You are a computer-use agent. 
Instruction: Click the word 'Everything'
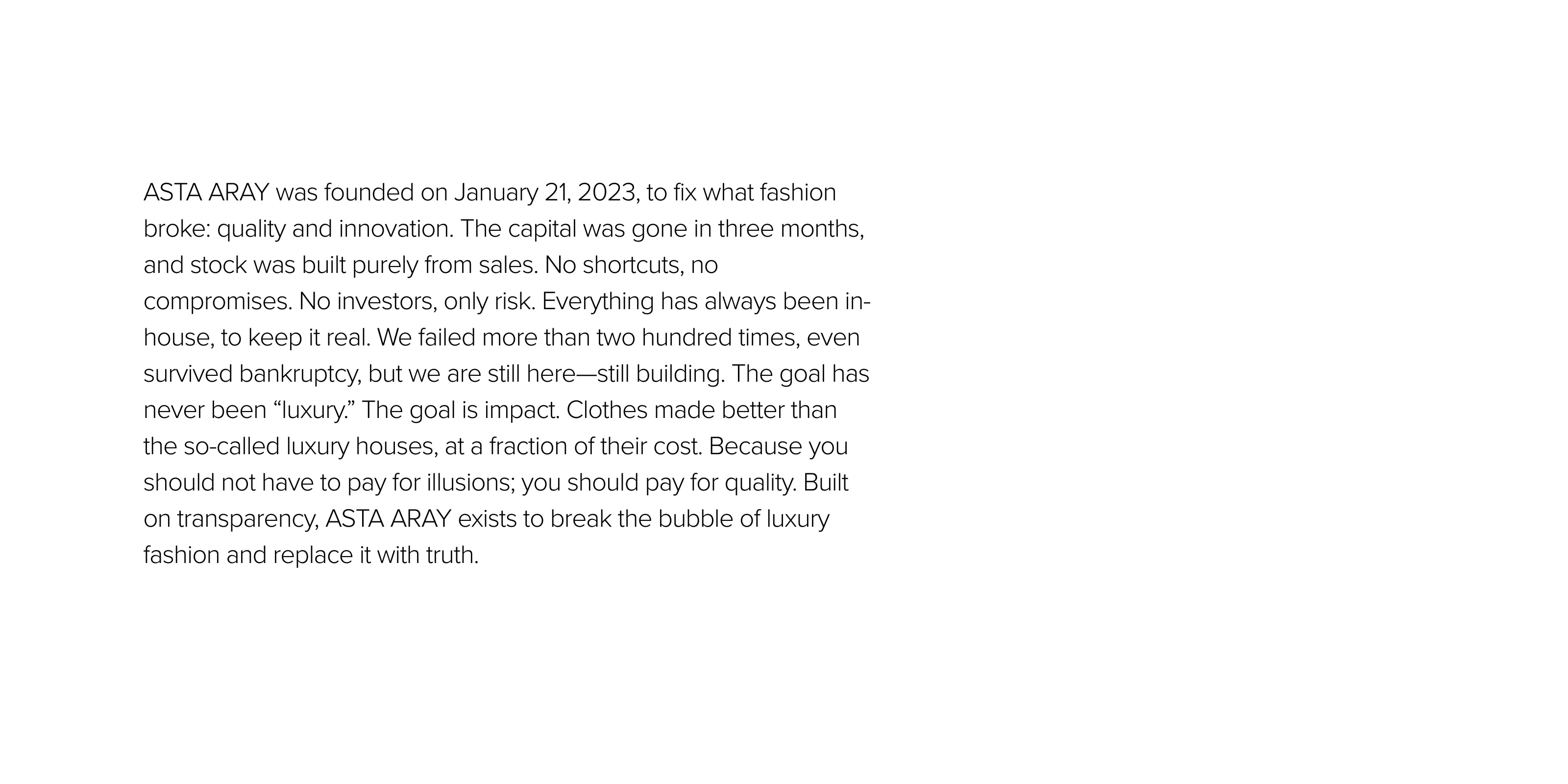598,302
